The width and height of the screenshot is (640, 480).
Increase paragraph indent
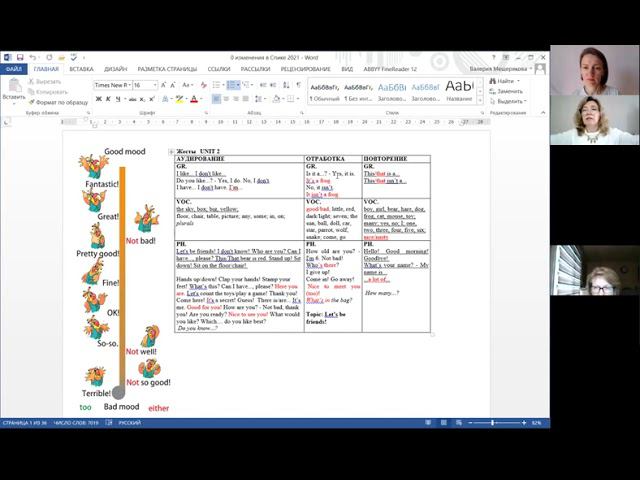[273, 85]
